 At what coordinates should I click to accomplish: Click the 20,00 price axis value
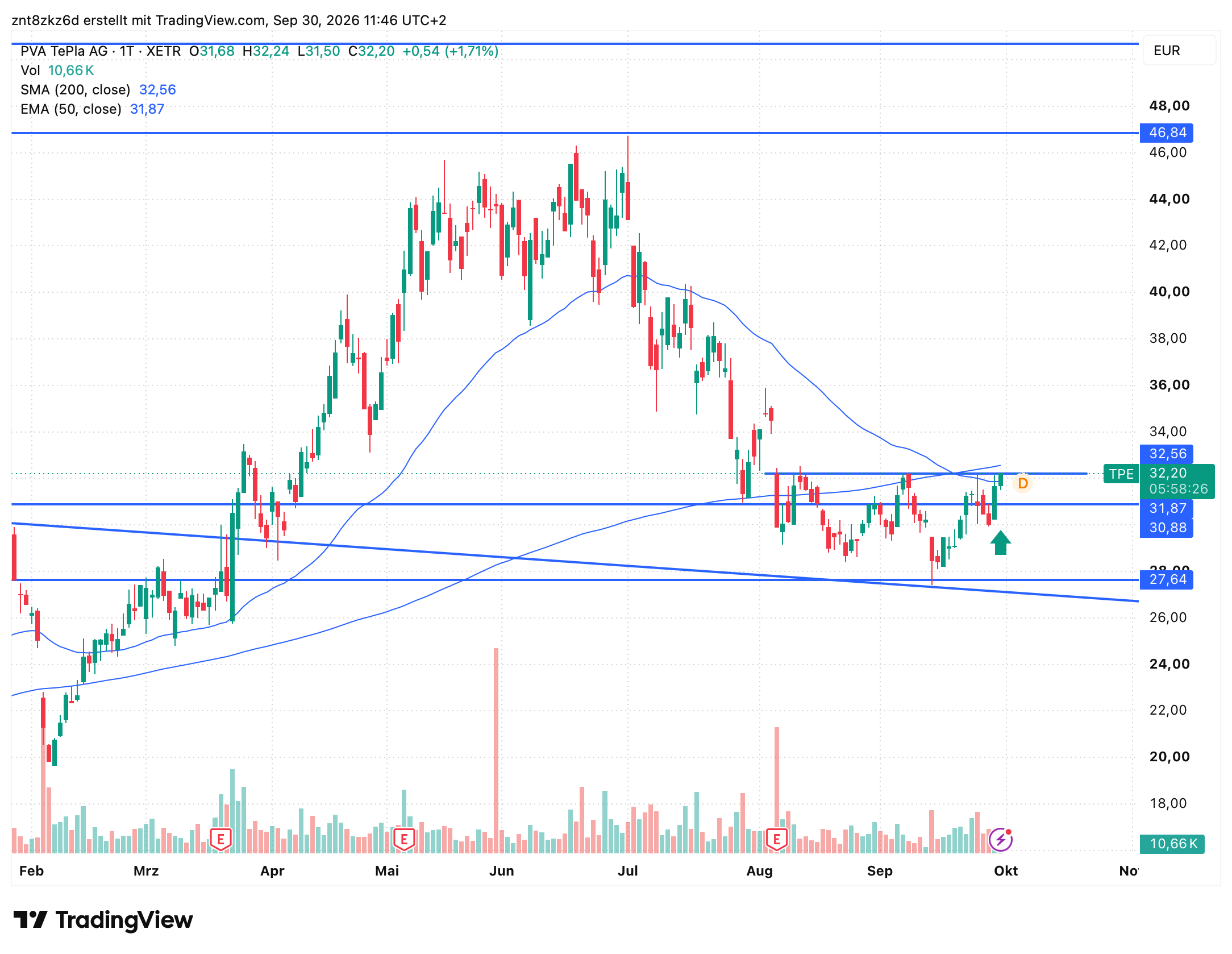pyautogui.click(x=1169, y=757)
